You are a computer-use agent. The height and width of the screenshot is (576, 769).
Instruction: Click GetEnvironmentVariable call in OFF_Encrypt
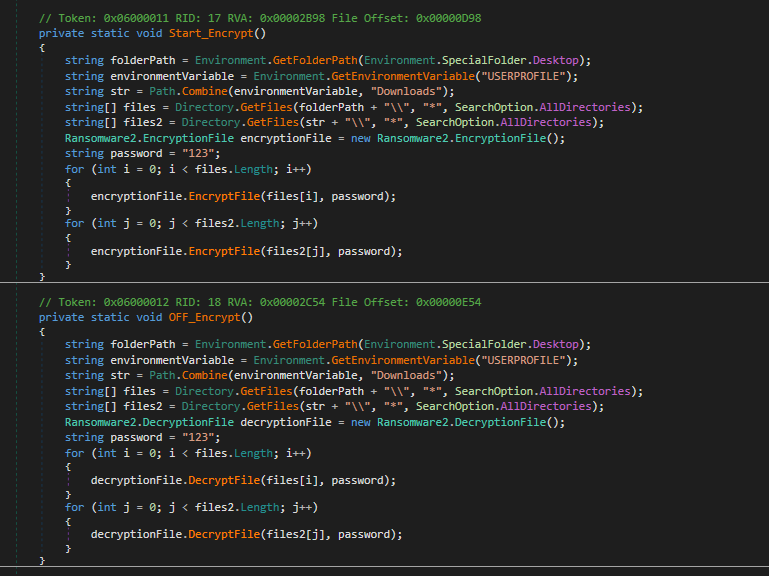(x=403, y=360)
